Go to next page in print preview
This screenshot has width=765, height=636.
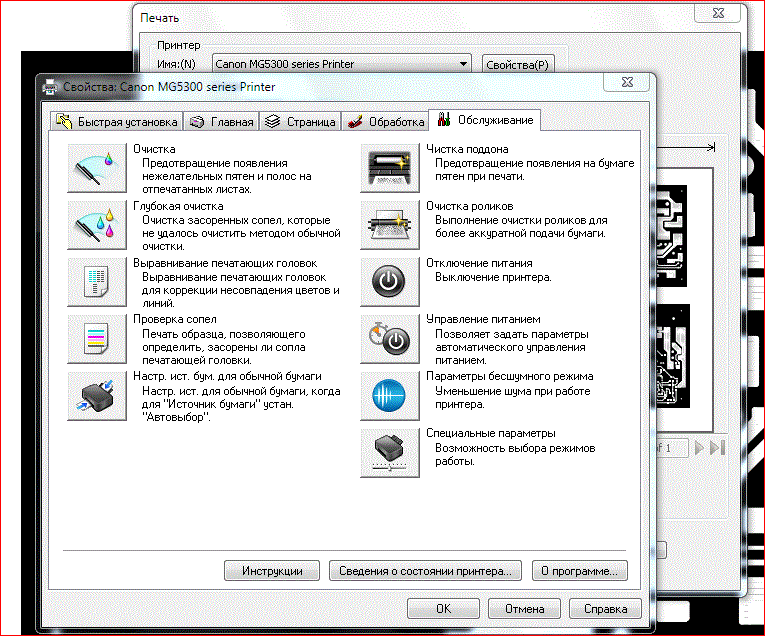699,447
